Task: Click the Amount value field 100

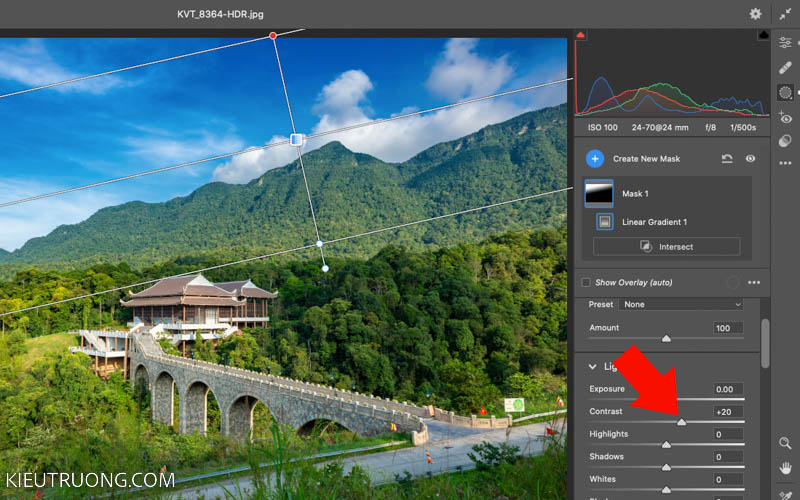Action: click(728, 328)
